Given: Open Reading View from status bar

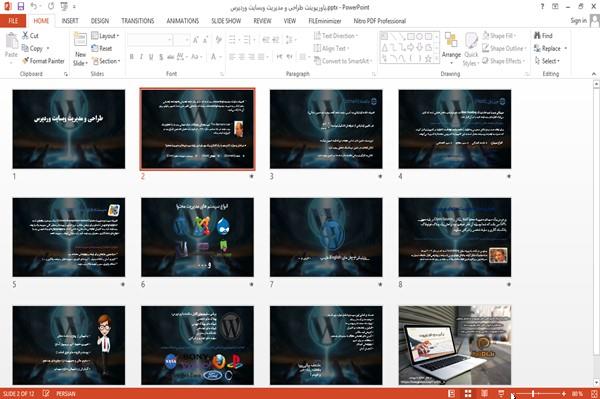Looking at the screenshot, I should pos(484,394).
